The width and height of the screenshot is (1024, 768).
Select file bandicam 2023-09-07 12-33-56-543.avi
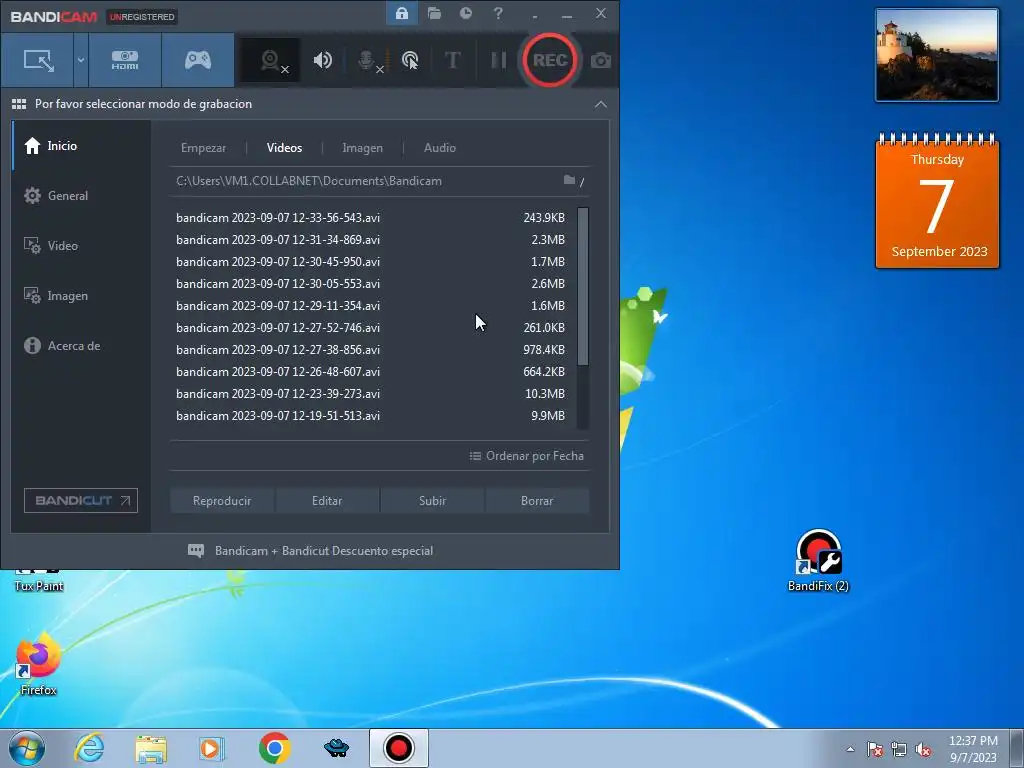(370, 217)
